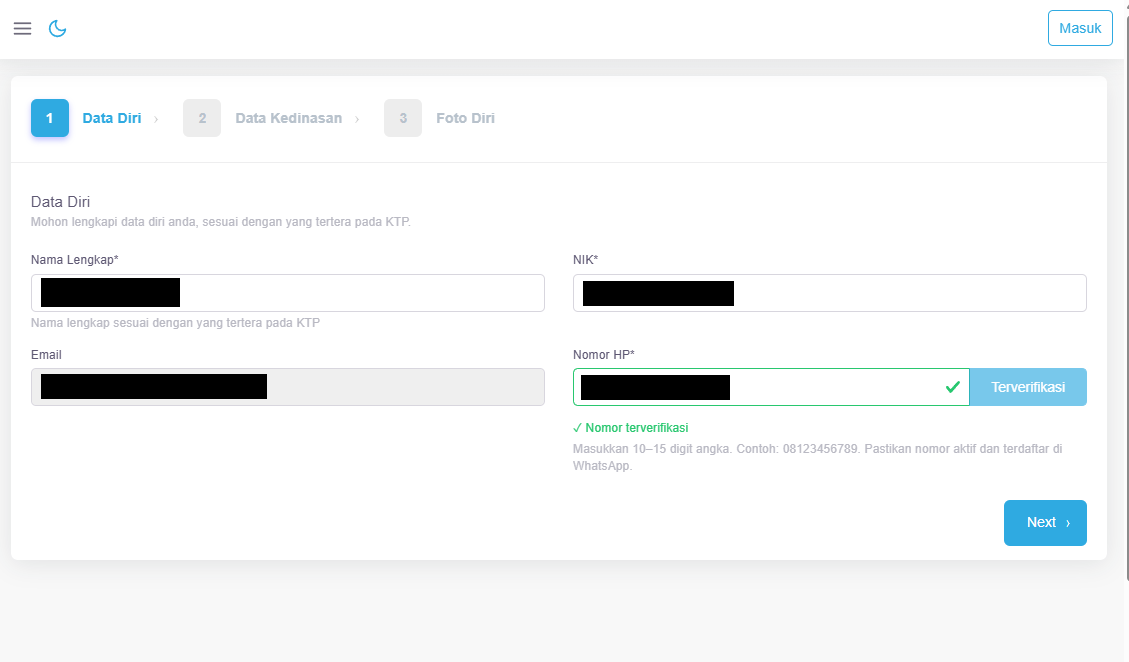The height and width of the screenshot is (662, 1129).
Task: Toggle dark mode with the moon icon
Action: click(58, 28)
